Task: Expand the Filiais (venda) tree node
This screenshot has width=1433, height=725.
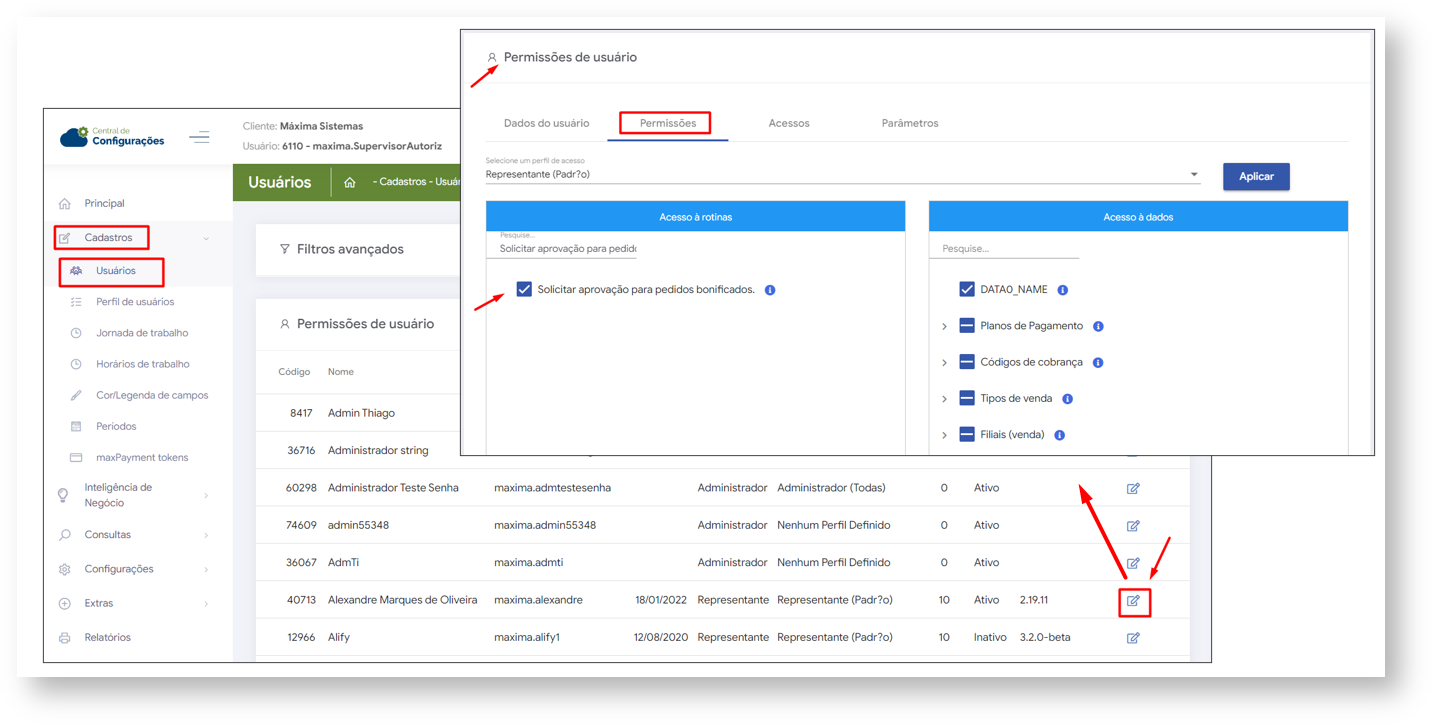Action: pos(944,435)
